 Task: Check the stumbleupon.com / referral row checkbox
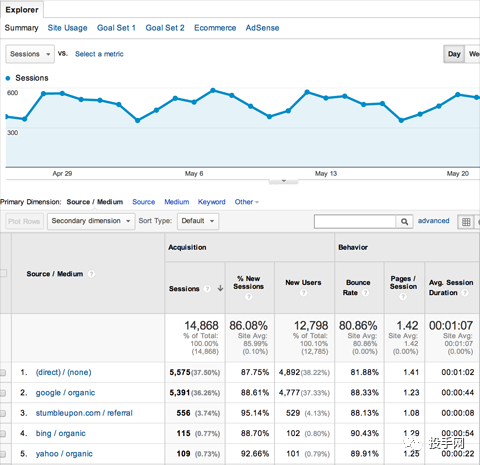coord(3,413)
